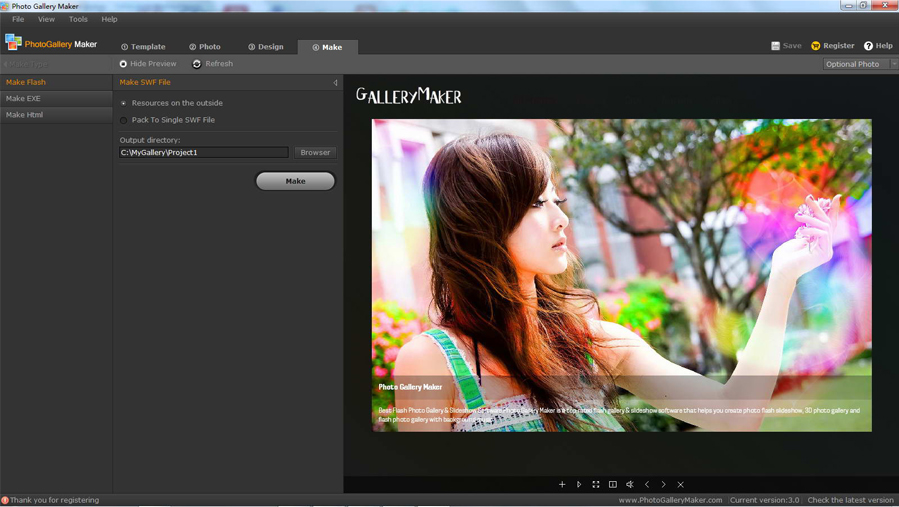Open the Optional Photo dropdown
The width and height of the screenshot is (899, 507).
click(860, 64)
